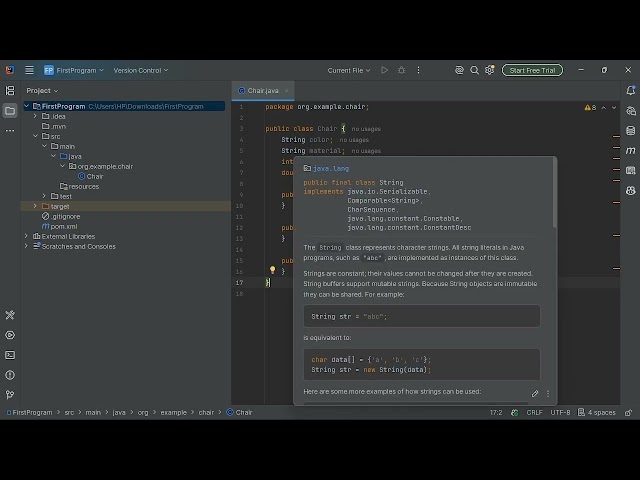Open the Current File run configuration dropdown
640x480 pixels.
pyautogui.click(x=349, y=70)
